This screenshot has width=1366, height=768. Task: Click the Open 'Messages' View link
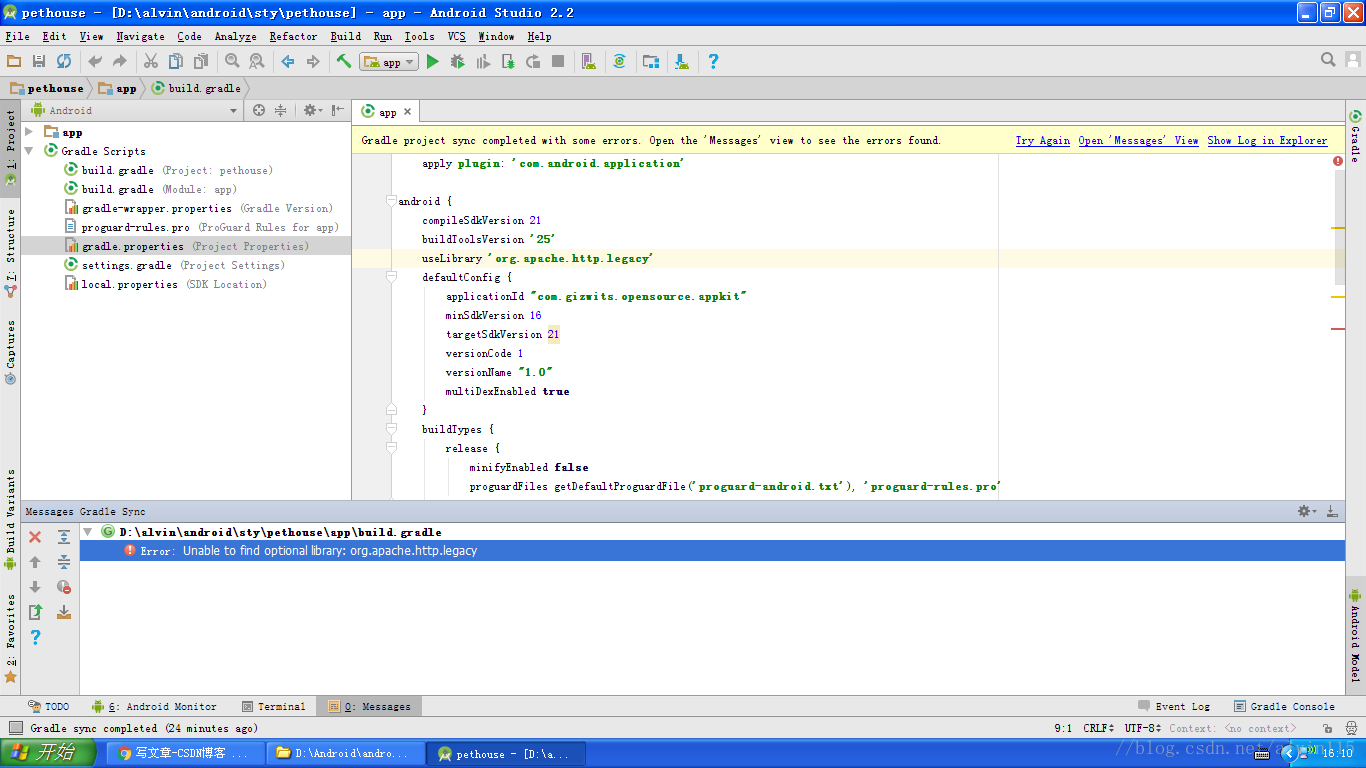[1138, 141]
